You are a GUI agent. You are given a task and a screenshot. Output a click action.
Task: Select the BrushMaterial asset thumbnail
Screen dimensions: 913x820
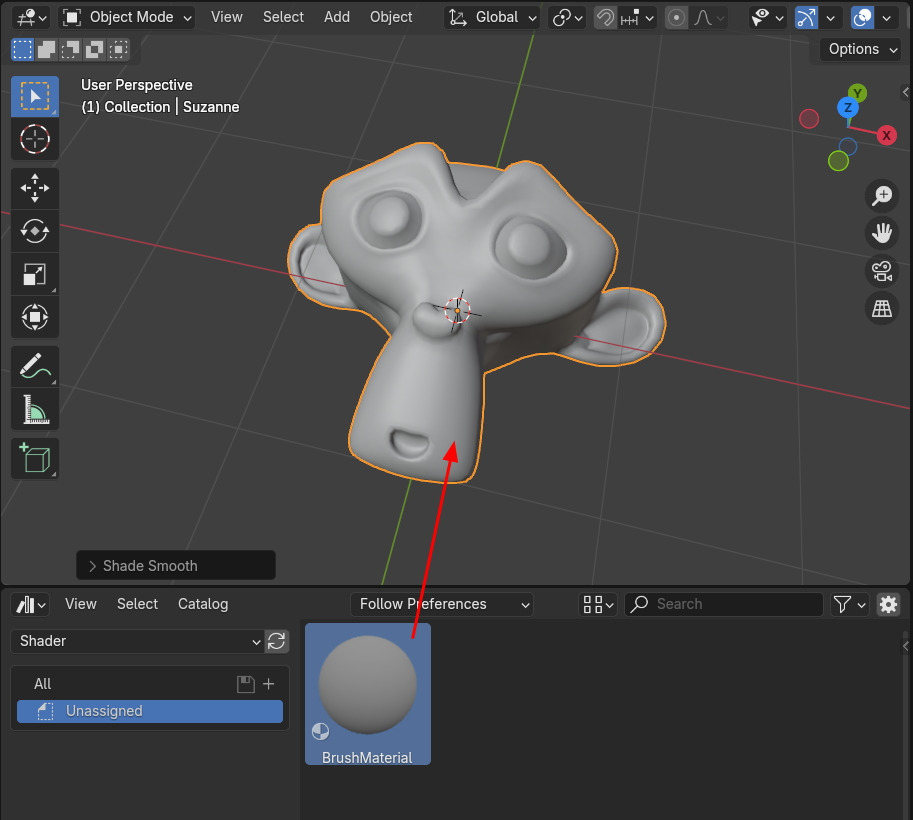pyautogui.click(x=368, y=694)
